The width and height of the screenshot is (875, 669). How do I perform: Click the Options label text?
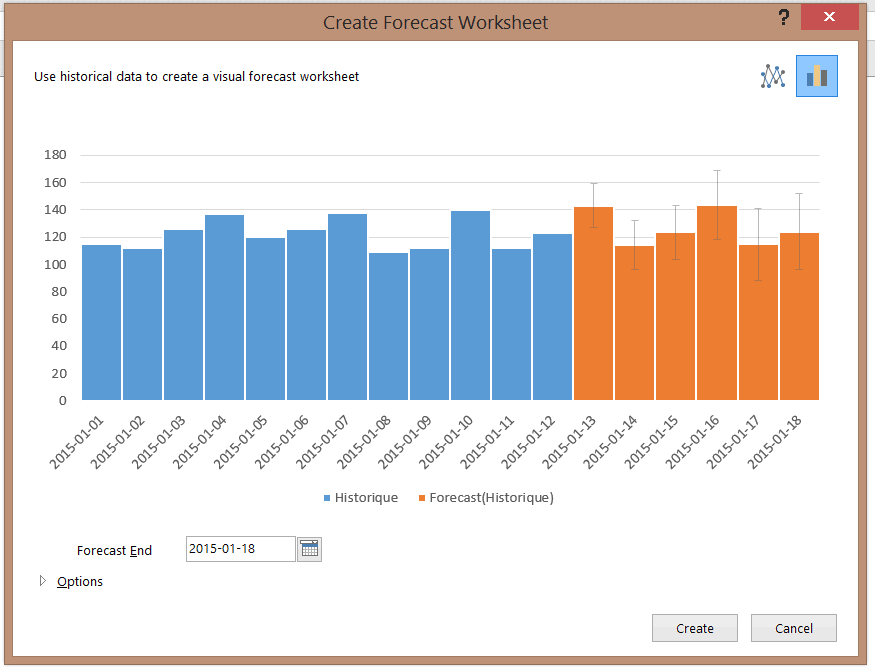pos(80,581)
